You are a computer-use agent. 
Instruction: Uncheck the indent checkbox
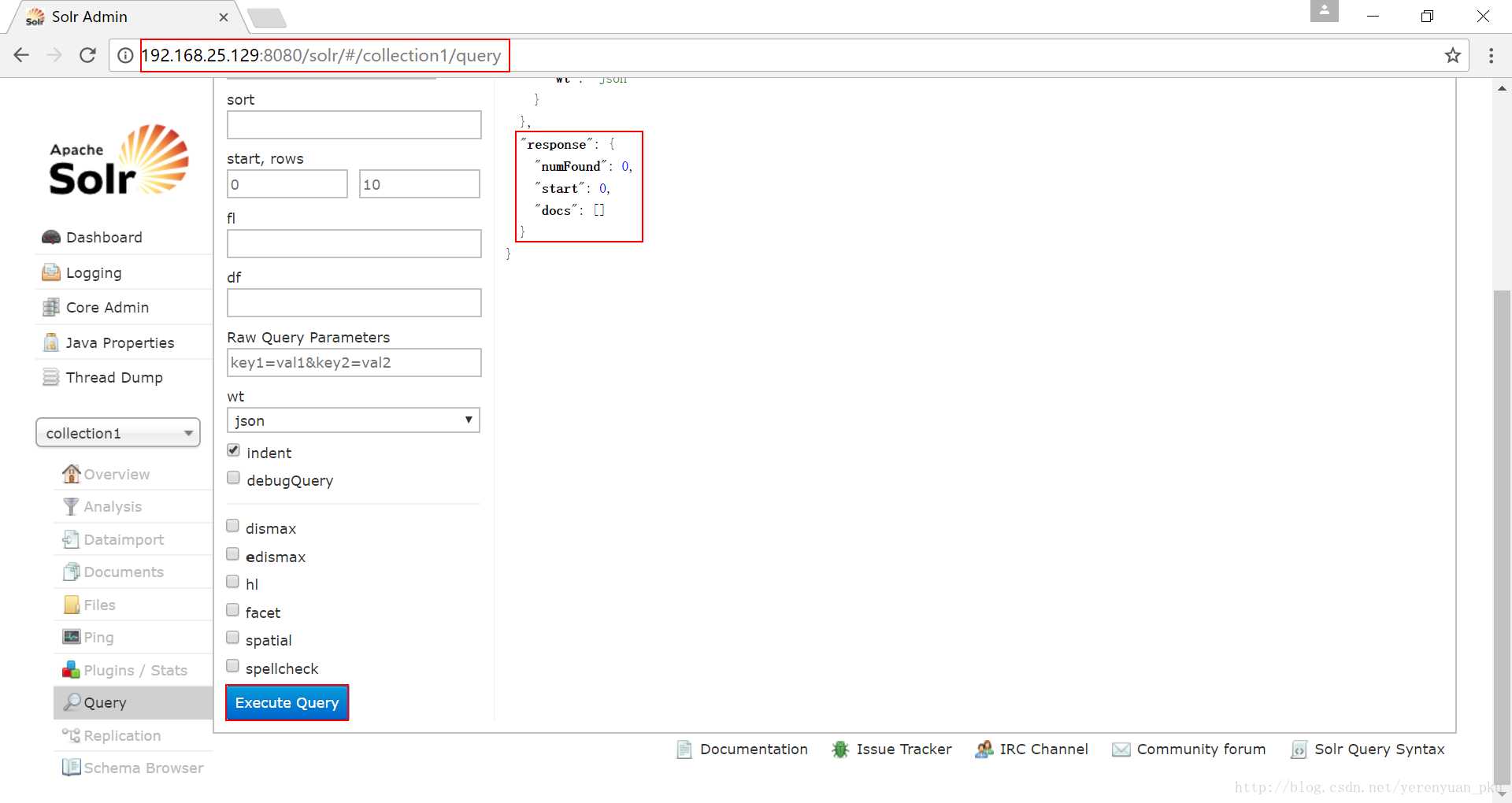[233, 450]
